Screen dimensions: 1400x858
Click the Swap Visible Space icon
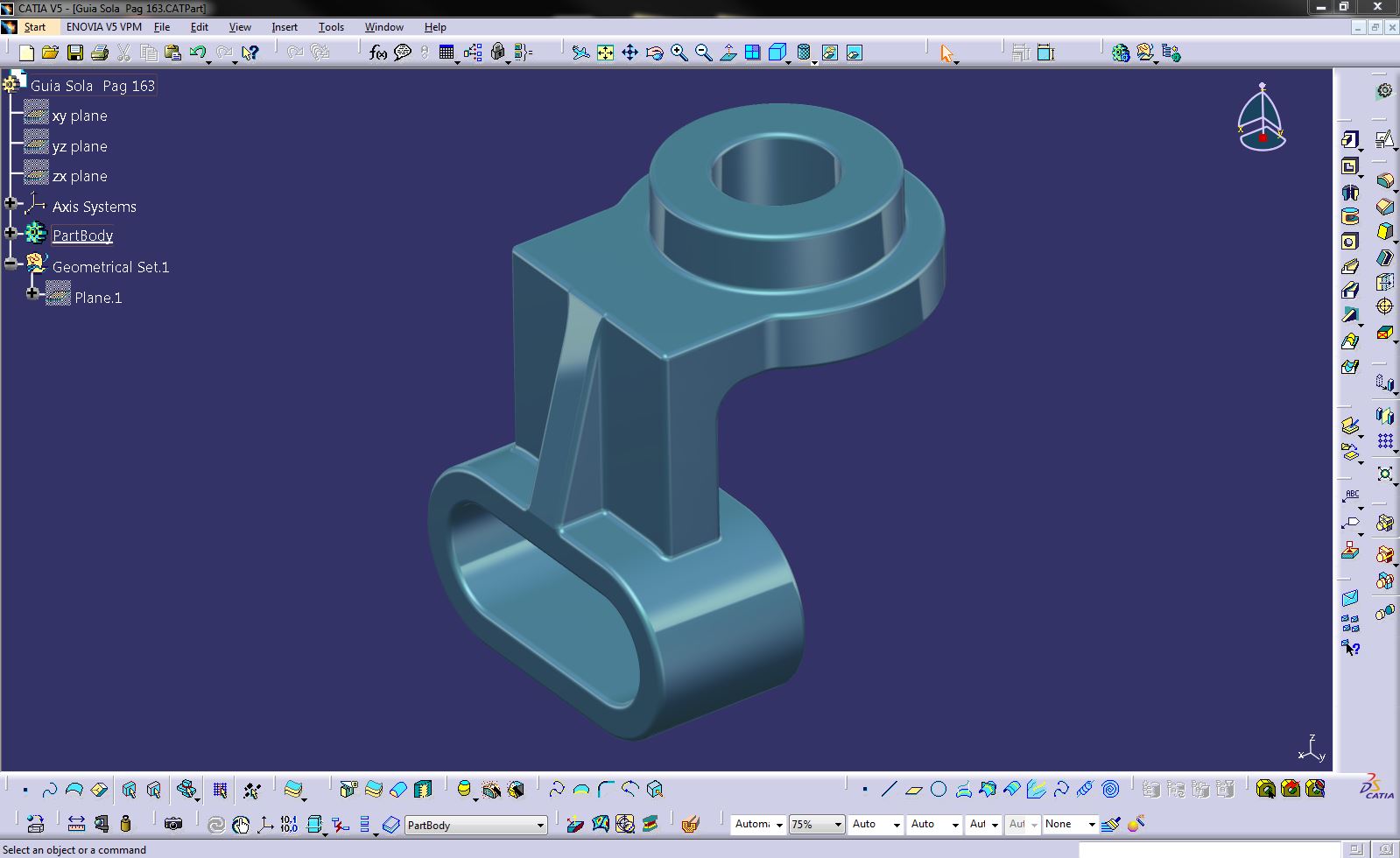click(854, 53)
